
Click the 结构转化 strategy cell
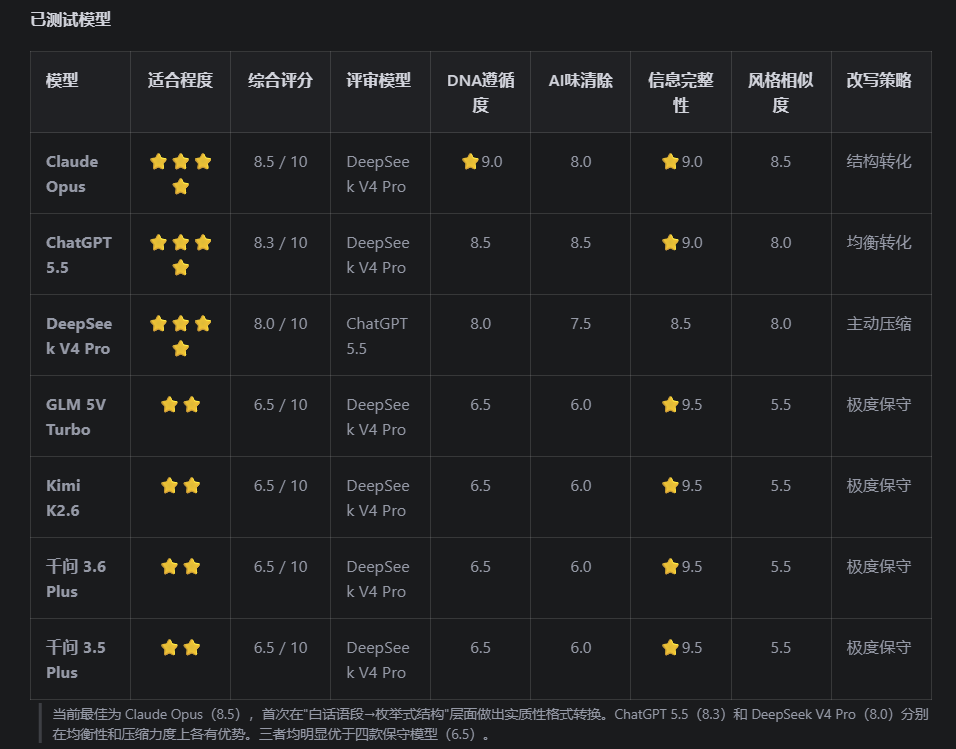point(879,161)
